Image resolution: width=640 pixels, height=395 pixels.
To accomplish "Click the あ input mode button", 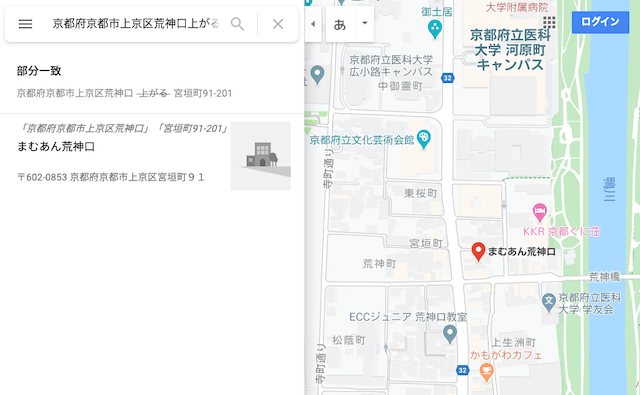I will click(340, 24).
